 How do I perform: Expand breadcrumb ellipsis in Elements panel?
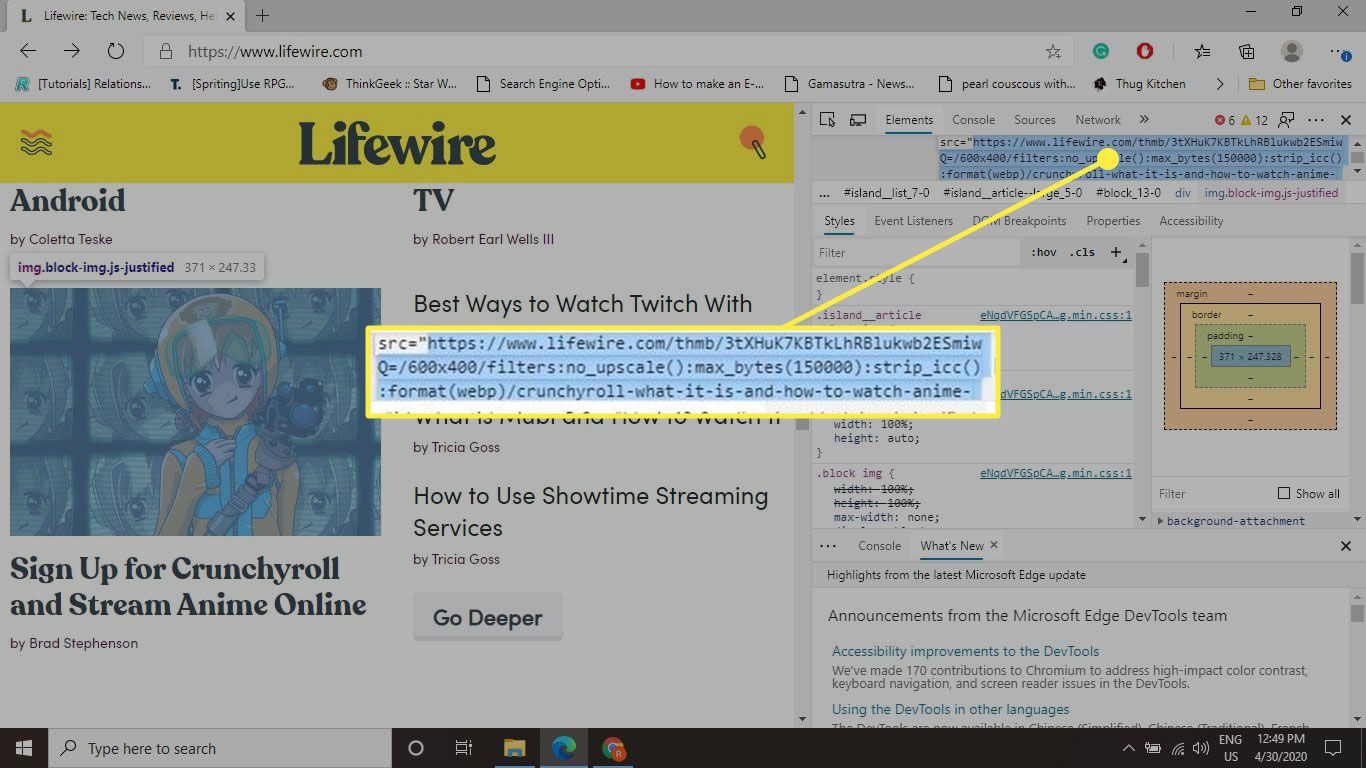tap(824, 193)
